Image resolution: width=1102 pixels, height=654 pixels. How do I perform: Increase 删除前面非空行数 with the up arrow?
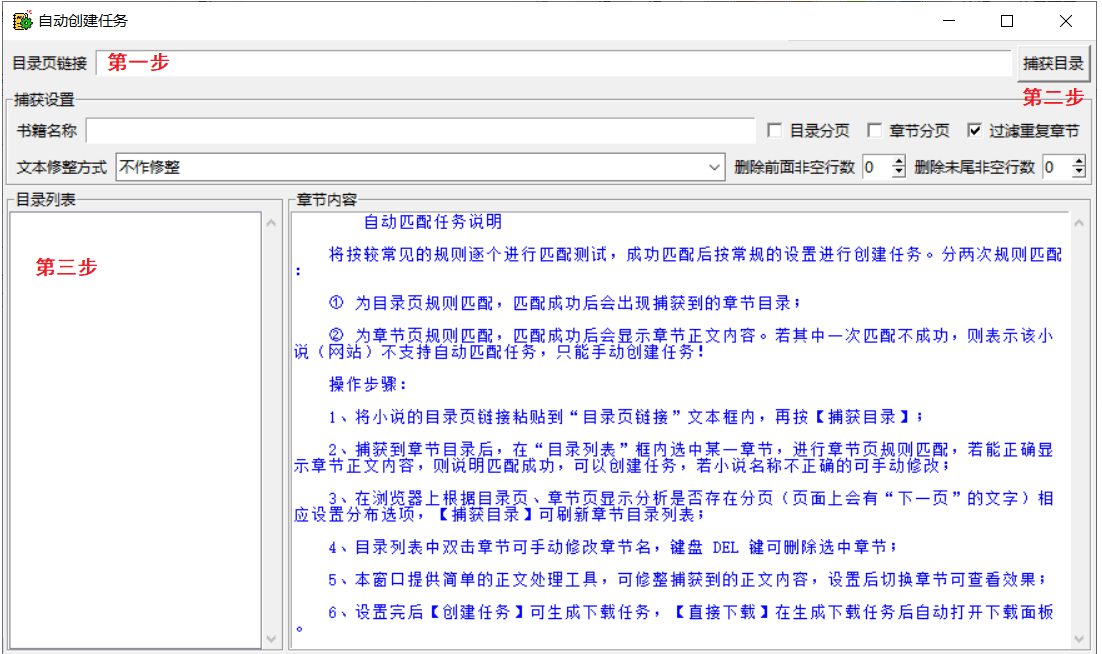[899, 162]
